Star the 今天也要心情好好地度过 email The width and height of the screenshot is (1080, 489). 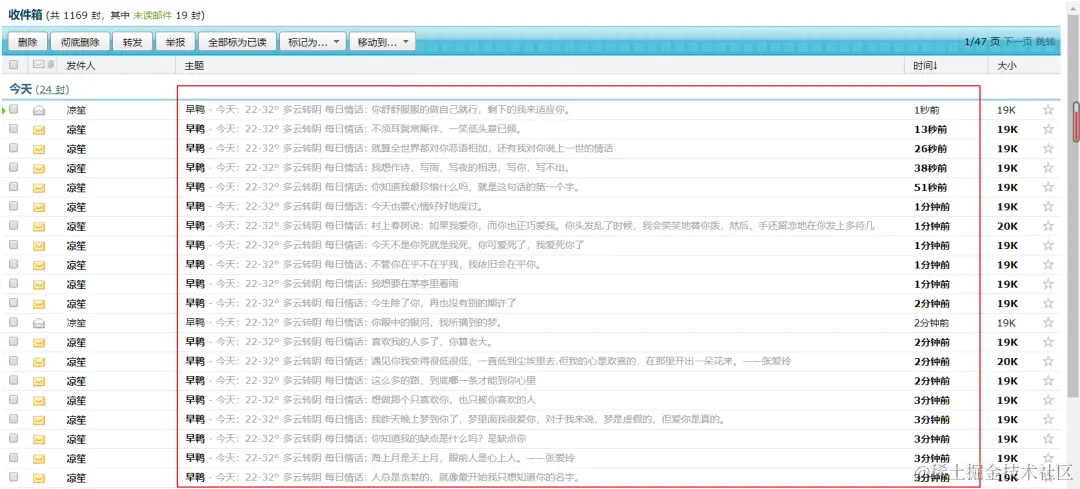tap(1048, 206)
